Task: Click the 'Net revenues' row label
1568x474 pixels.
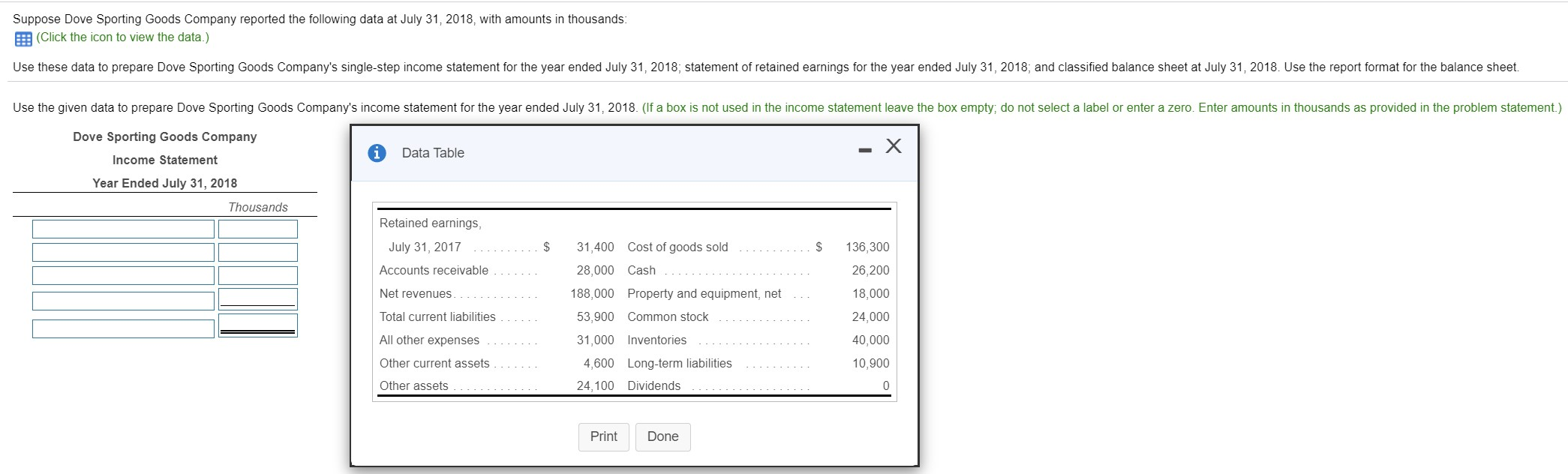Action: click(416, 294)
